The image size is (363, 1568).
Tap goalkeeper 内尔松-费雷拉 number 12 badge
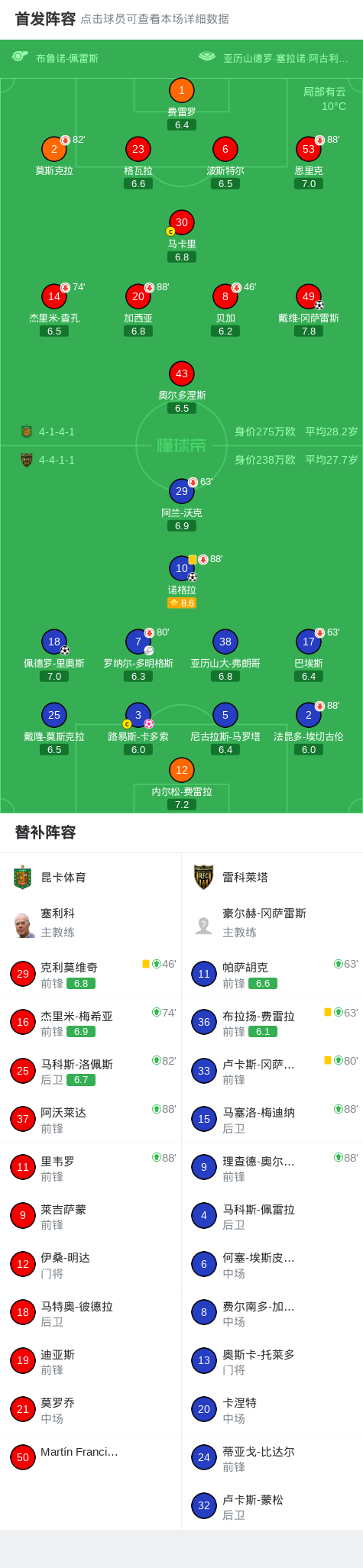coord(181,770)
